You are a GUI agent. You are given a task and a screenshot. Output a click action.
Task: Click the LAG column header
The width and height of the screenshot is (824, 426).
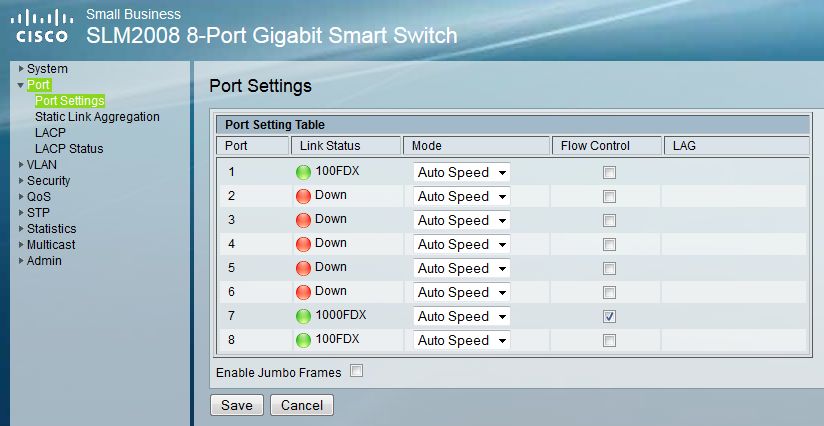pos(737,146)
